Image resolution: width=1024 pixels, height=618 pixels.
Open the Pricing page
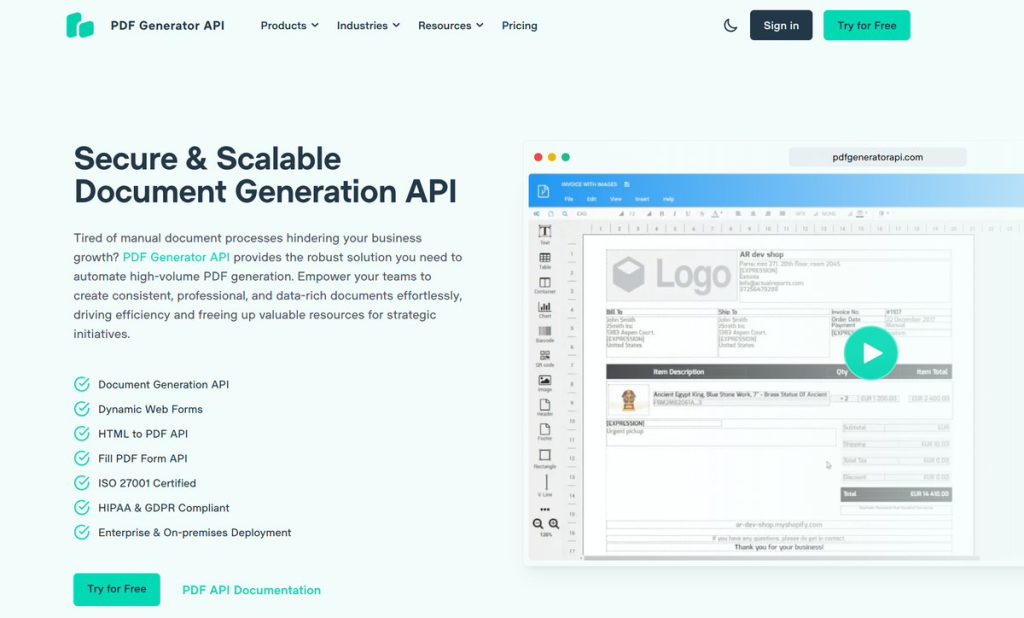[x=519, y=26]
